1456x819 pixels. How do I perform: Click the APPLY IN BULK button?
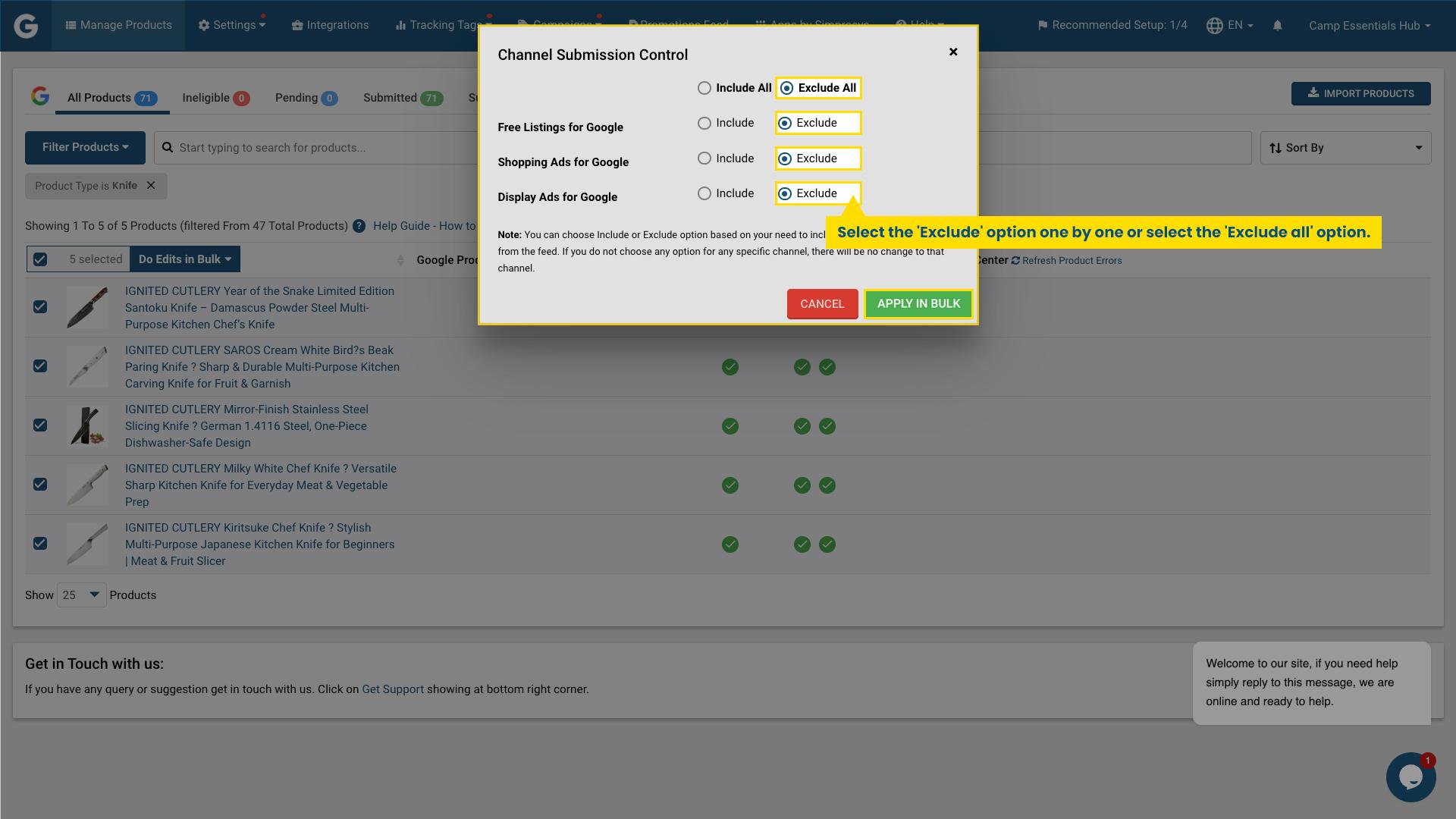pos(918,303)
